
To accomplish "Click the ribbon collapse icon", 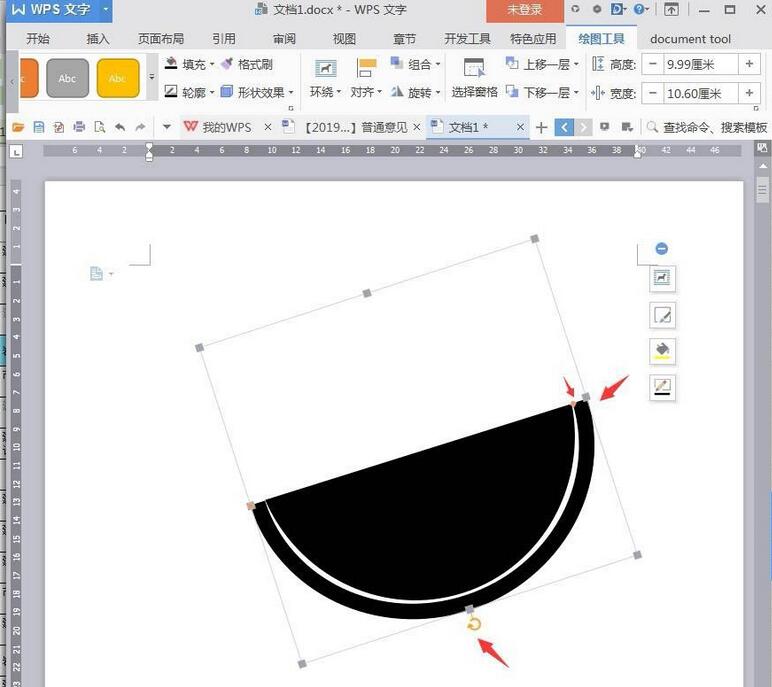I will click(671, 9).
